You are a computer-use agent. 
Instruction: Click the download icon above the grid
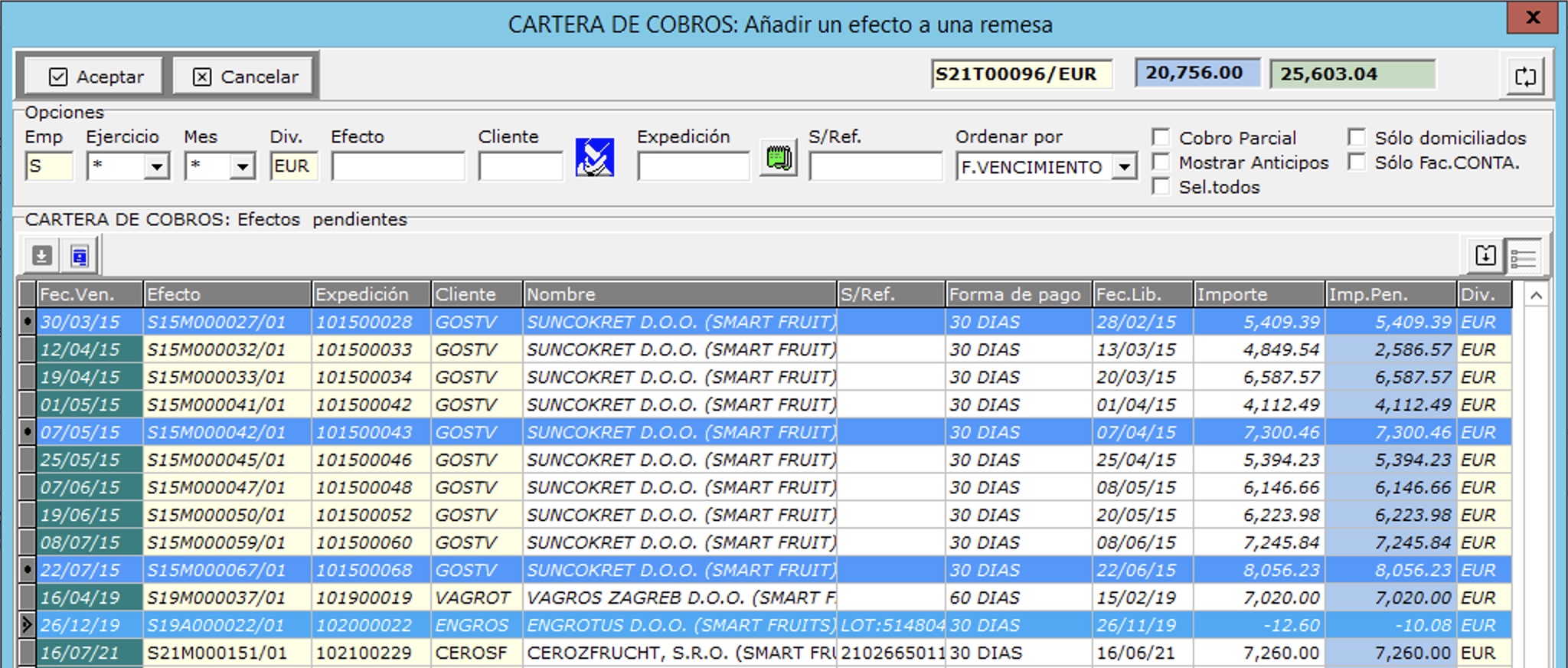pos(42,256)
